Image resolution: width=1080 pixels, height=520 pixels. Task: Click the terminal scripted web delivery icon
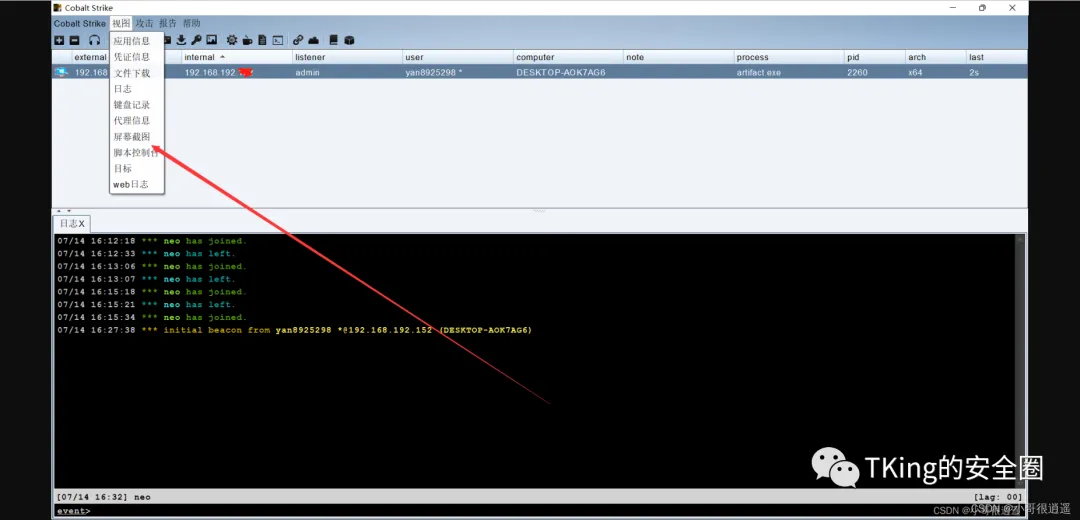(278, 41)
